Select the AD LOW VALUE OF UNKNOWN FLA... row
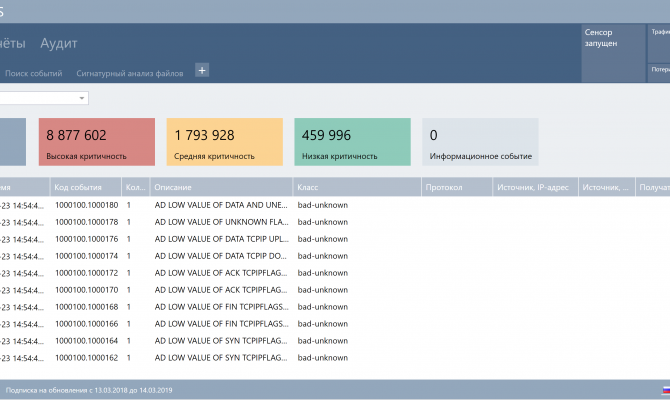Screen dimensions: 670x400 (222, 222)
